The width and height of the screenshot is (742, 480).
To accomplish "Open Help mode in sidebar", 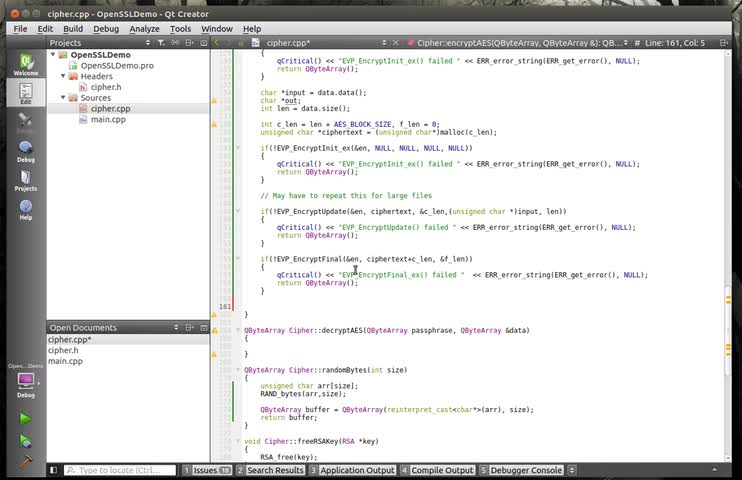I will (x=26, y=210).
